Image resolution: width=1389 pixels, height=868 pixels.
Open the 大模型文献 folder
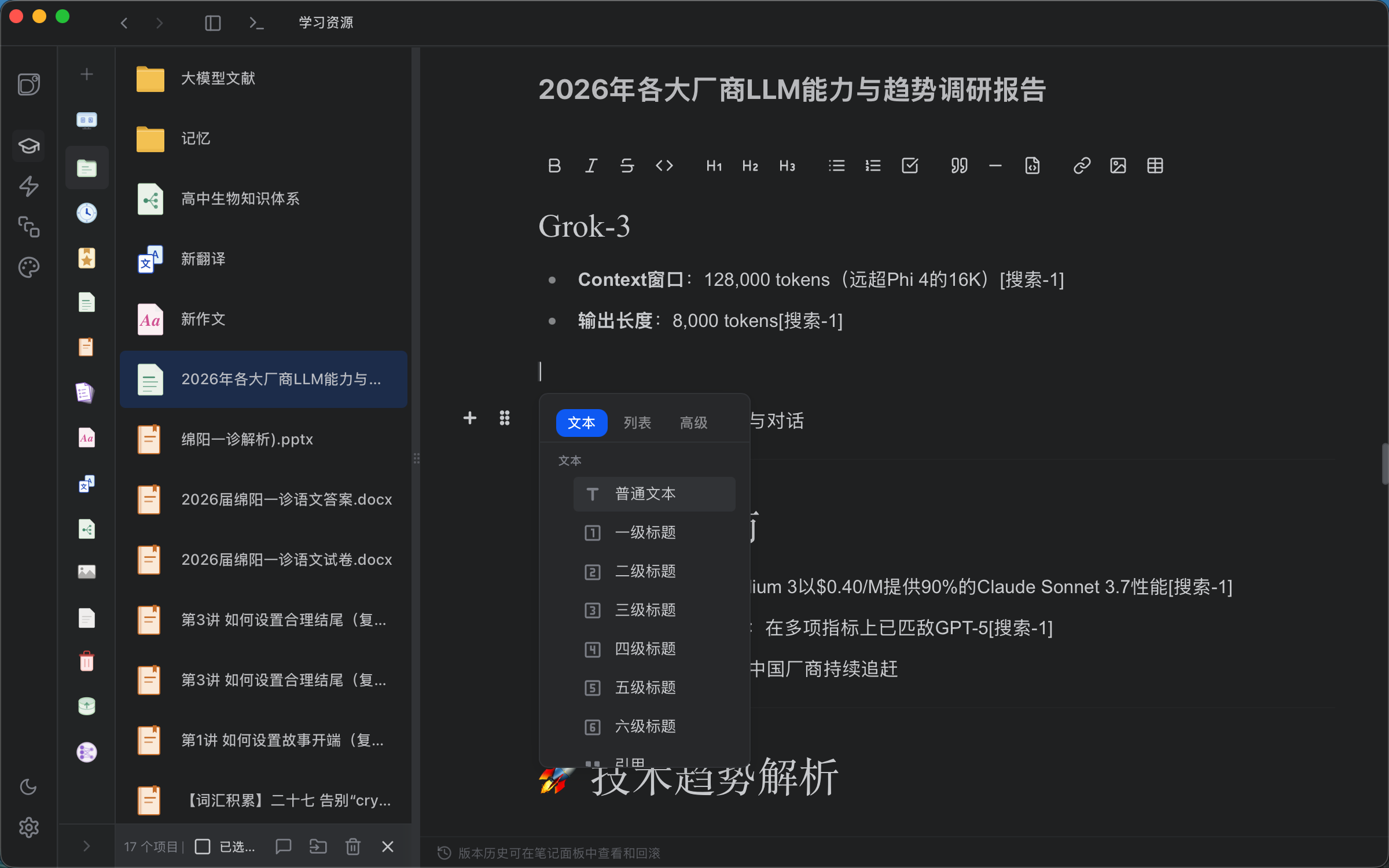[x=263, y=79]
